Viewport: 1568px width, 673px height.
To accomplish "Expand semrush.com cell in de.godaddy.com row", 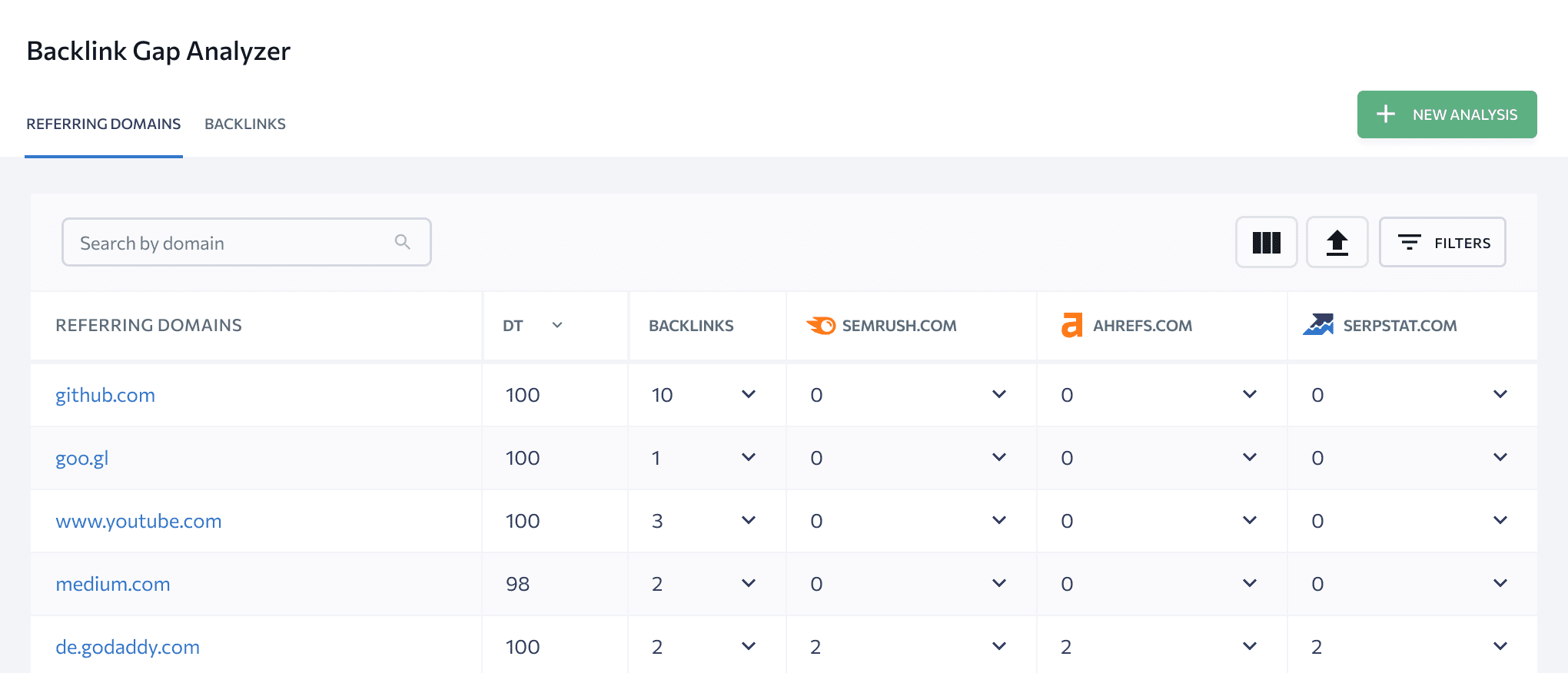I will (x=999, y=646).
